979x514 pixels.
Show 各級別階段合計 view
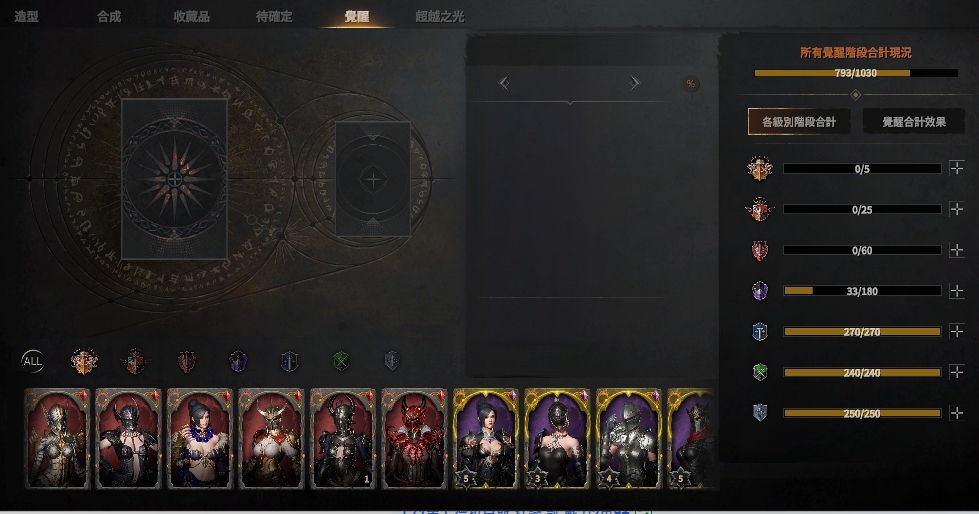[799, 122]
